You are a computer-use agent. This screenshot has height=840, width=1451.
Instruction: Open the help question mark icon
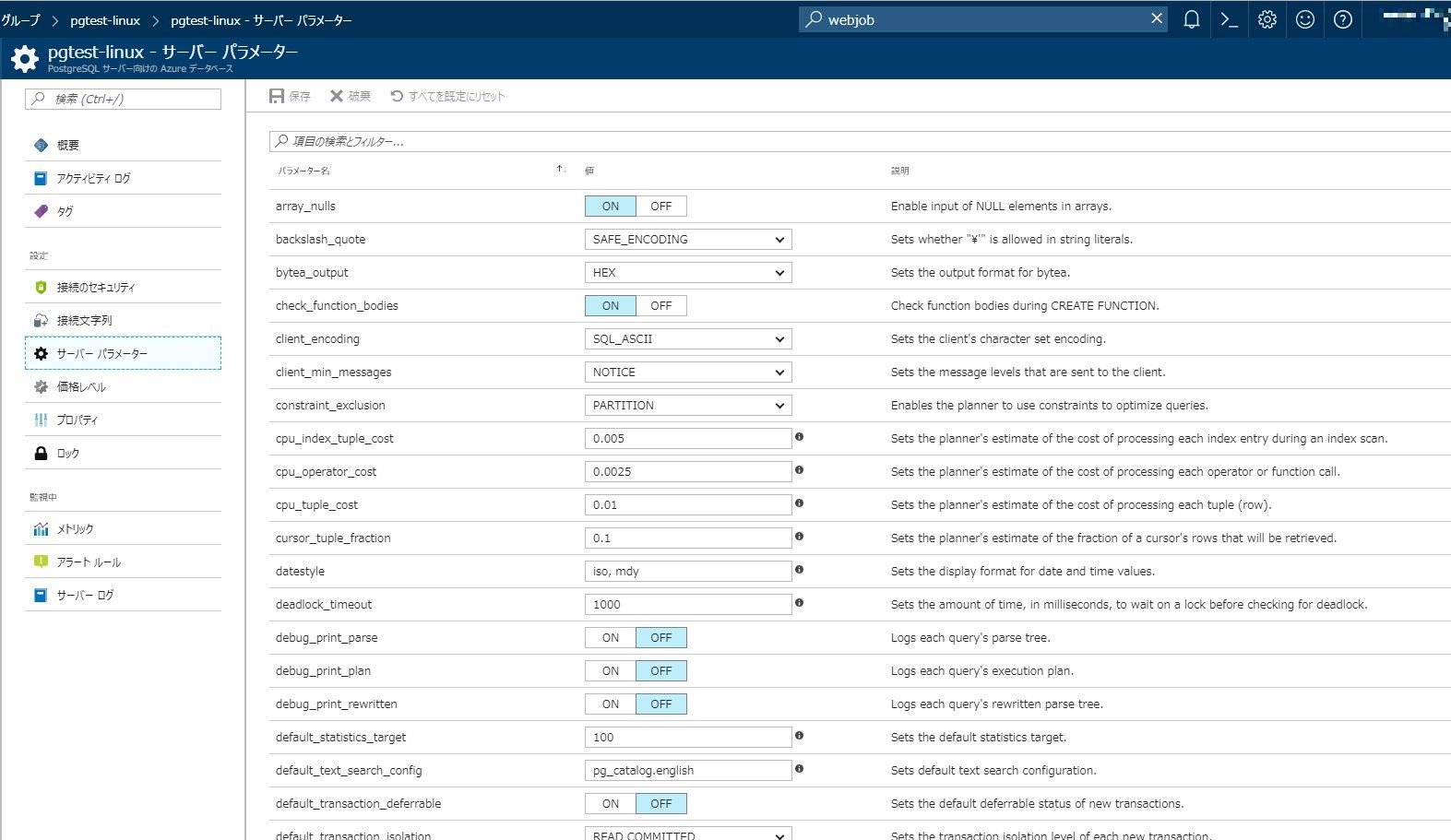pyautogui.click(x=1342, y=19)
